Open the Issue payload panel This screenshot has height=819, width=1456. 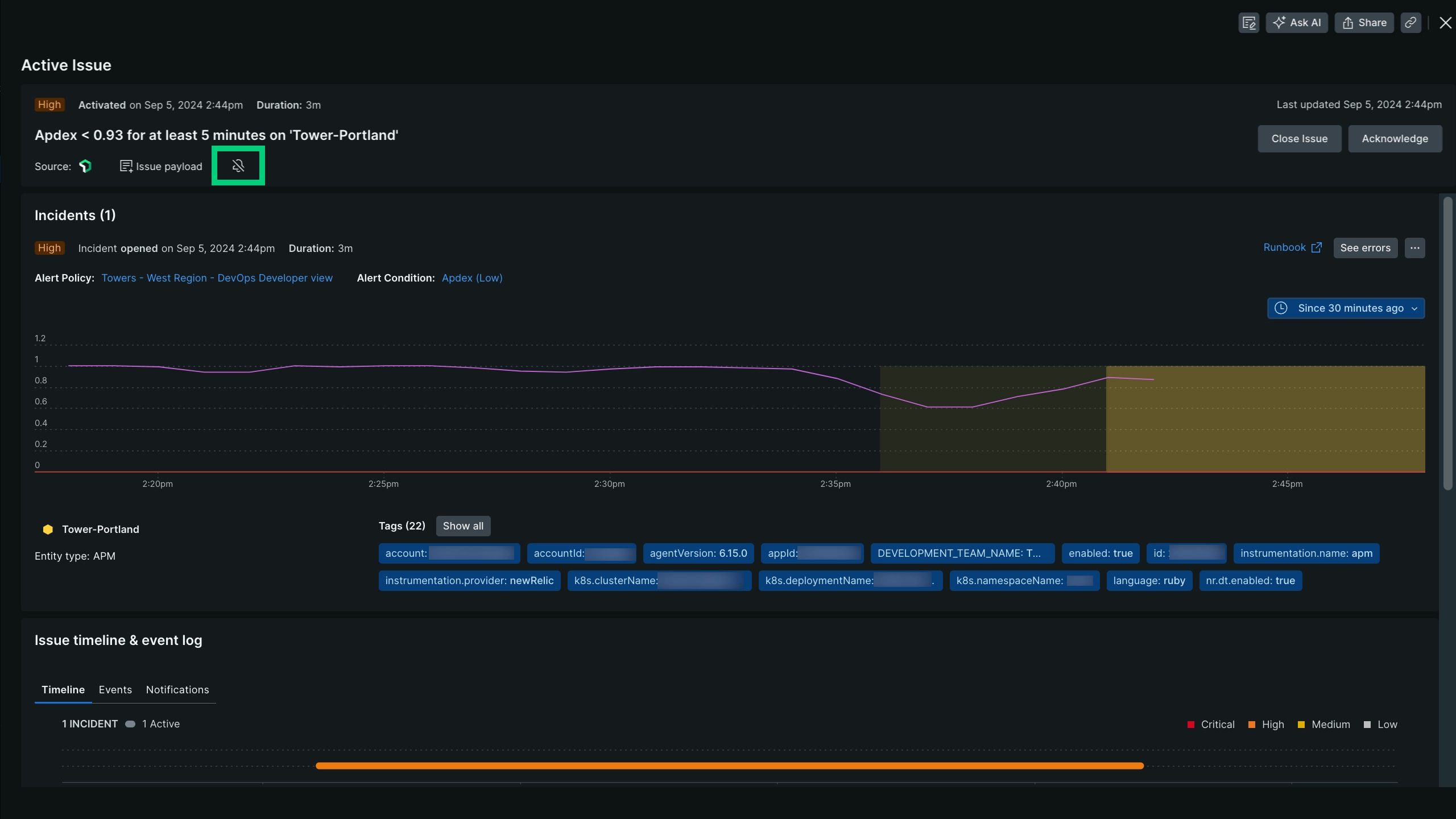point(160,165)
